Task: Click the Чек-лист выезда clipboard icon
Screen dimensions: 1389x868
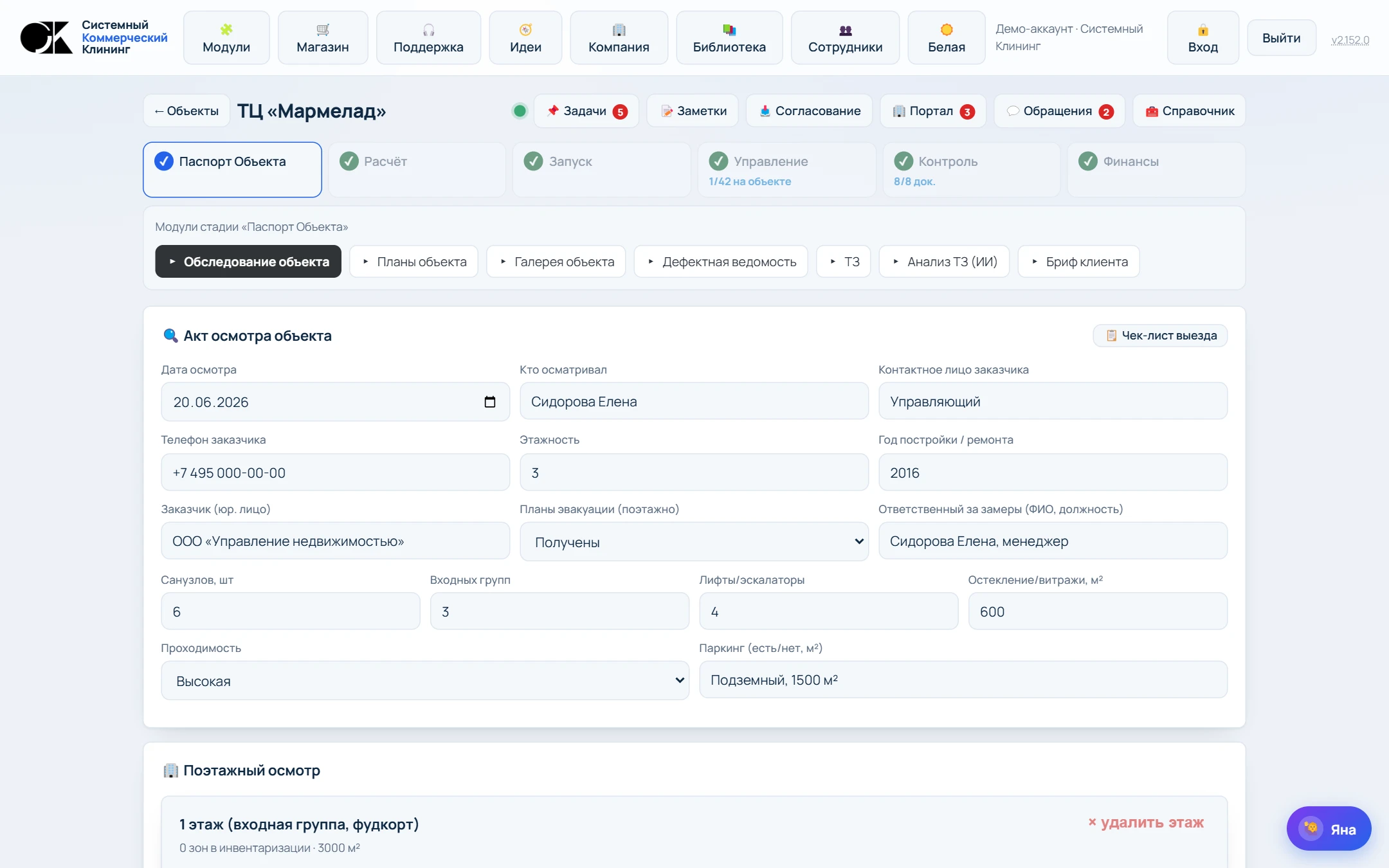Action: pos(1111,335)
